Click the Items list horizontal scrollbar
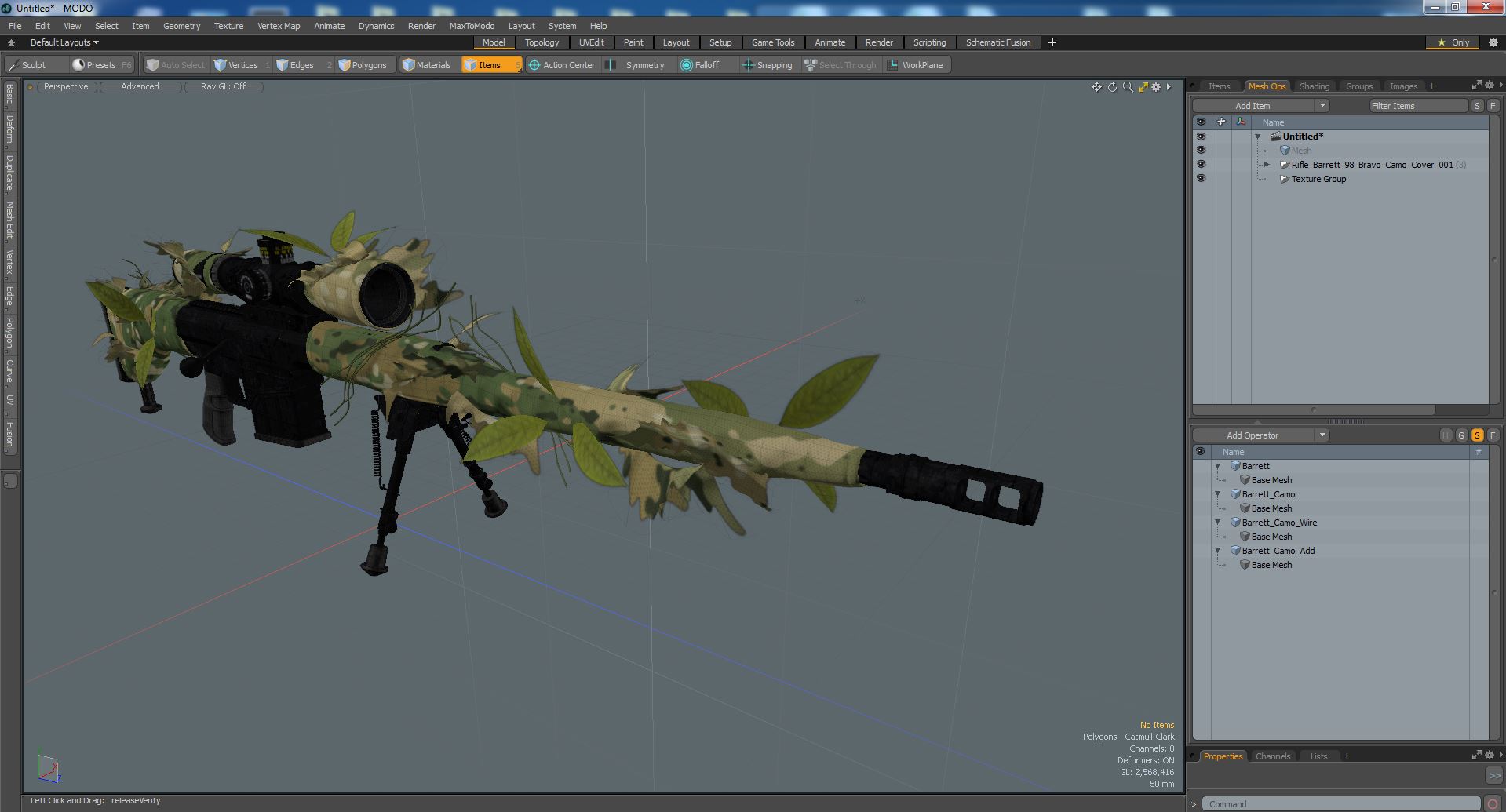Image resolution: width=1506 pixels, height=812 pixels. [1315, 410]
